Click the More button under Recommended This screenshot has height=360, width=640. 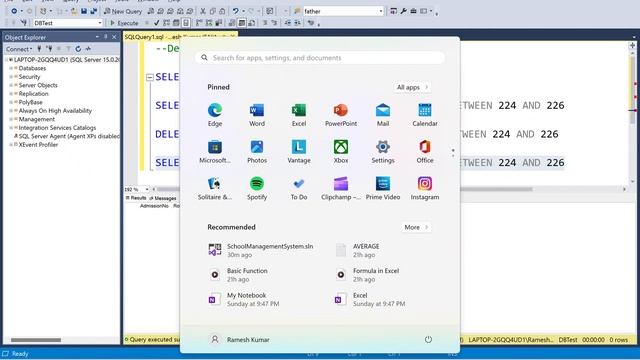pos(416,227)
